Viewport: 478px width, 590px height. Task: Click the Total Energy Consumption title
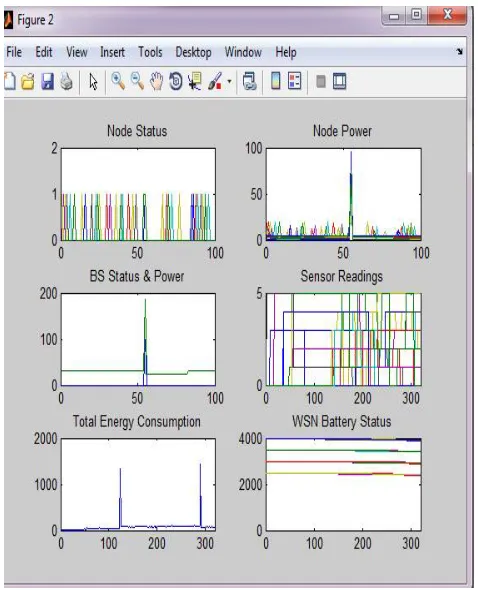(137, 421)
